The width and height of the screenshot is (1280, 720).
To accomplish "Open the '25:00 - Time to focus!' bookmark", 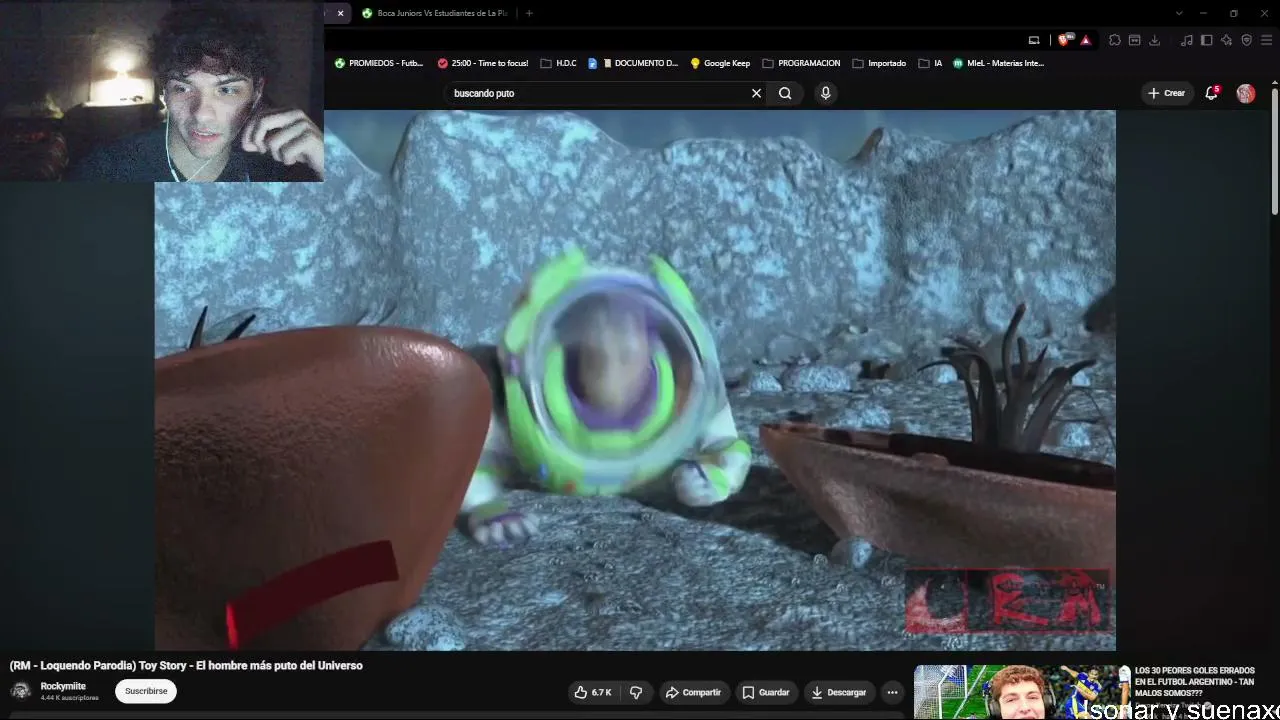I will 482,63.
